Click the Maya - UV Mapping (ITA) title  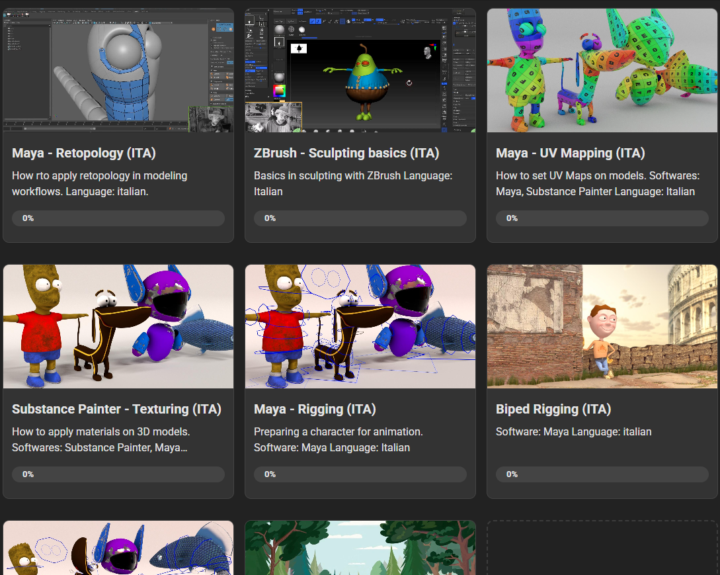[570, 153]
